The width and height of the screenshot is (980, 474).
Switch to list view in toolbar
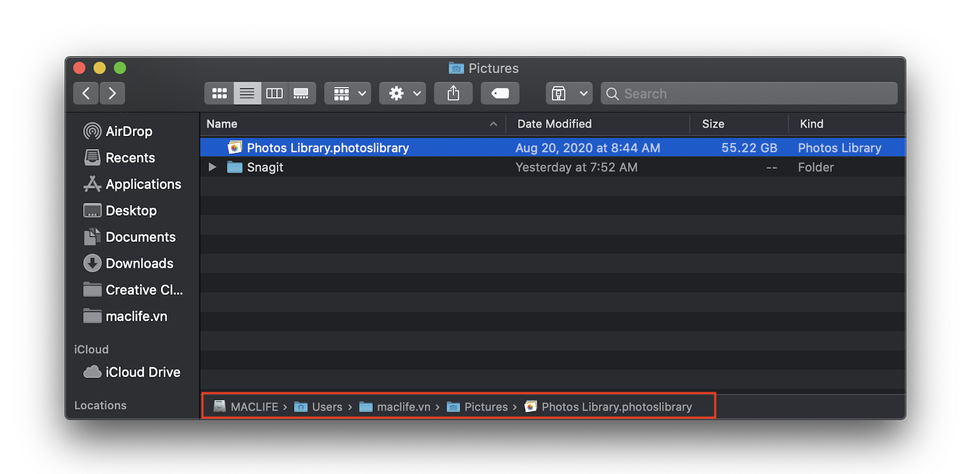[246, 93]
